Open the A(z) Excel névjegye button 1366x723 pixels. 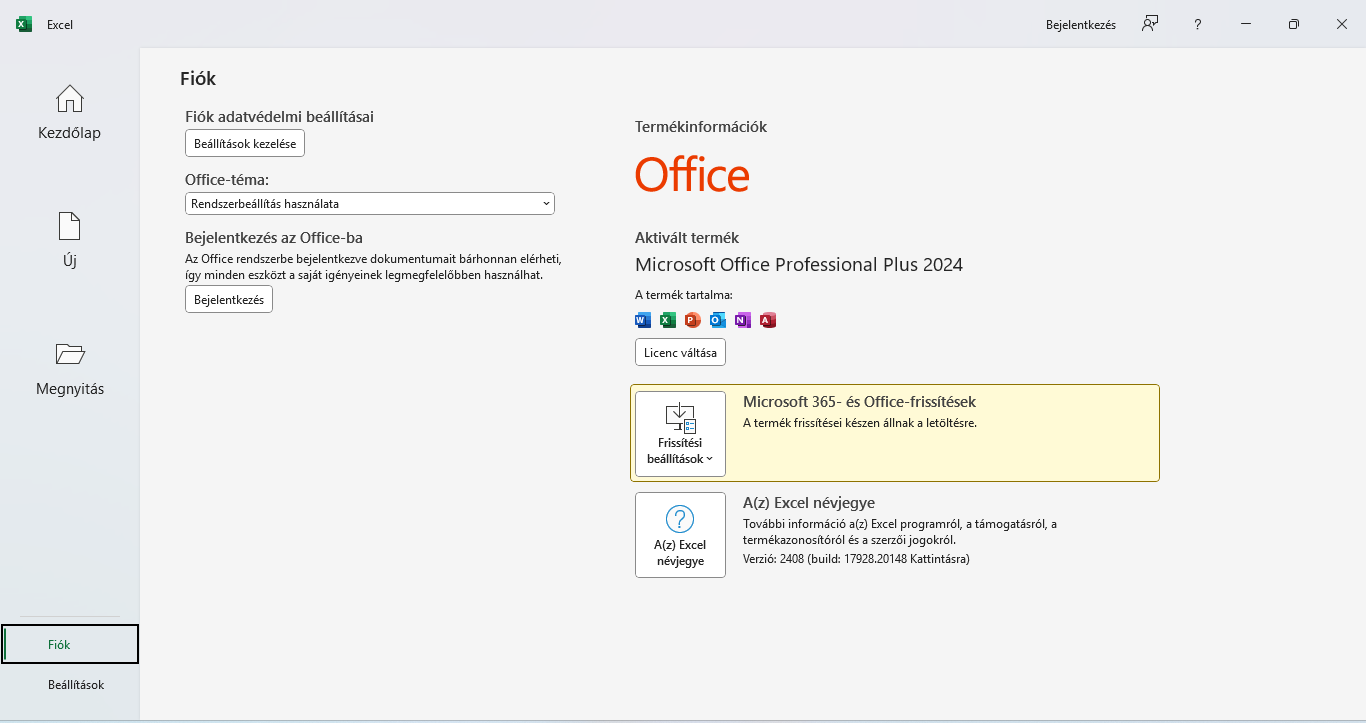coord(680,535)
